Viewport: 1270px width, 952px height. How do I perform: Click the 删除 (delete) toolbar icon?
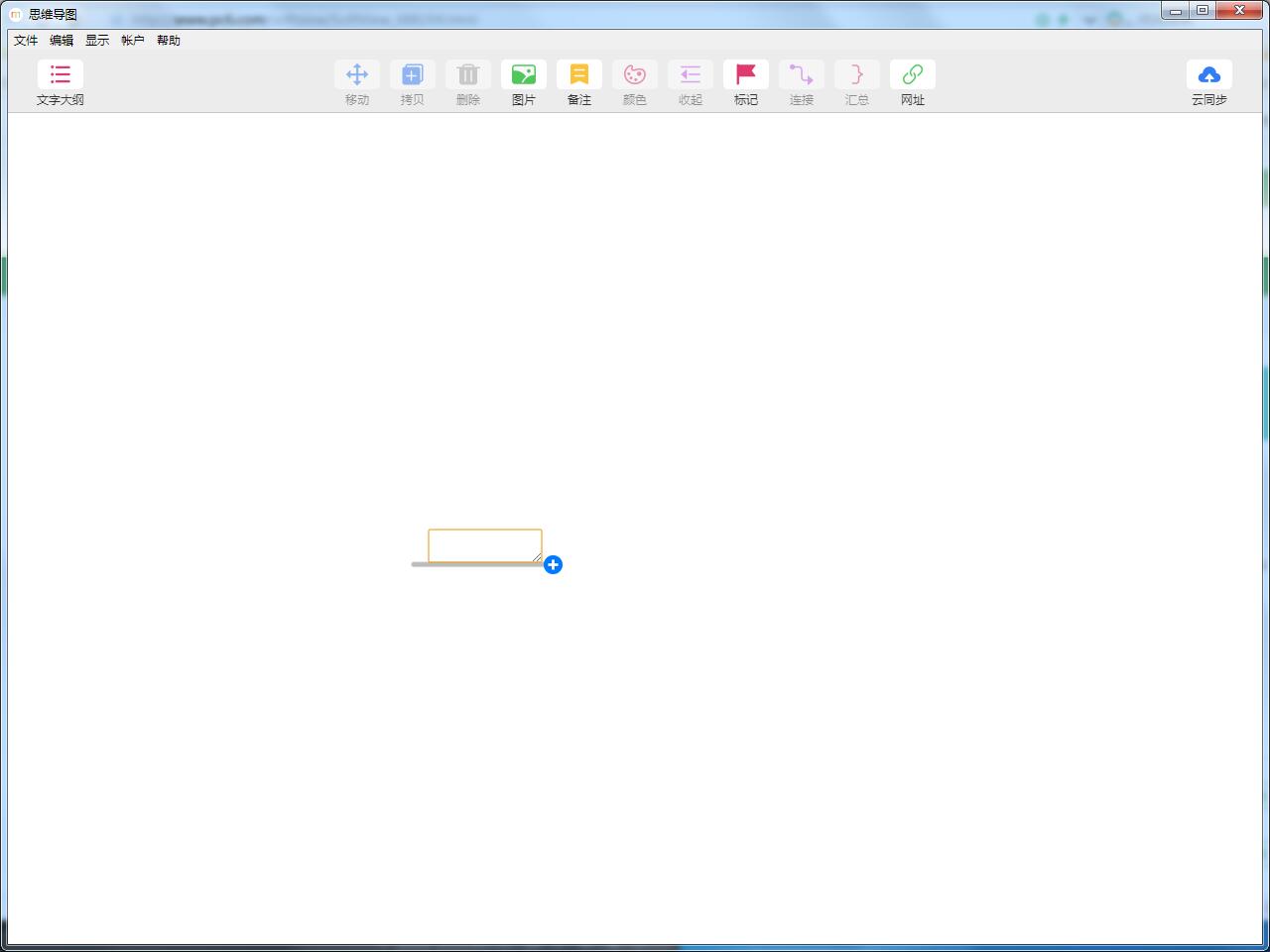[x=468, y=74]
